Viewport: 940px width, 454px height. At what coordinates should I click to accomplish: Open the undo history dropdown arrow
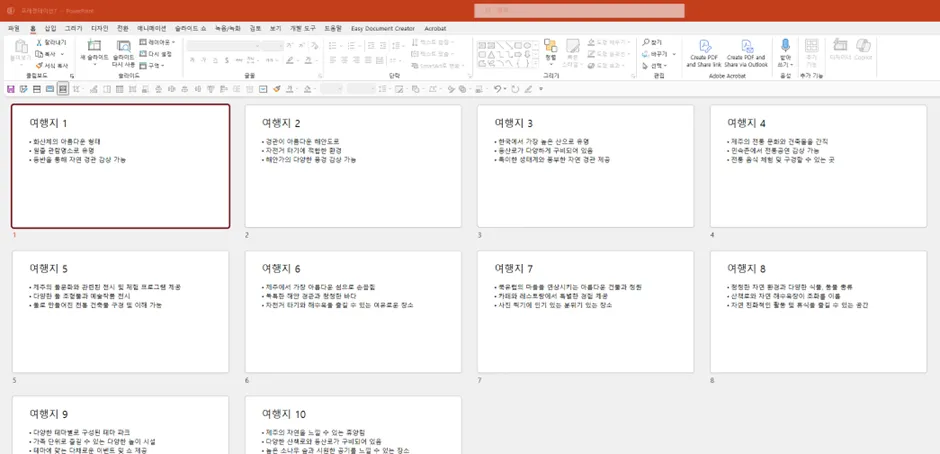tap(504, 89)
